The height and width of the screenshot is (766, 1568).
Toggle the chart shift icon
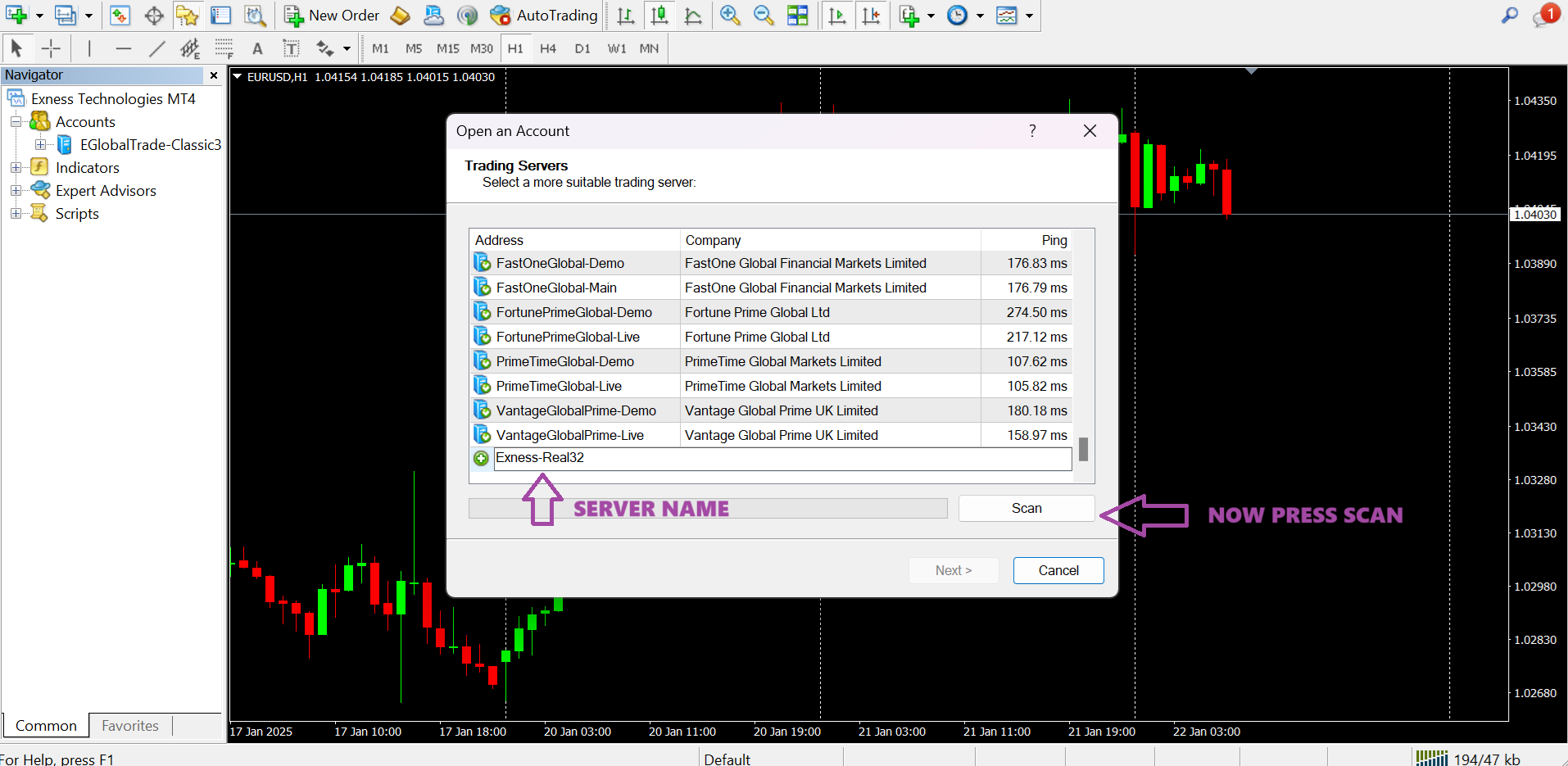[x=871, y=15]
